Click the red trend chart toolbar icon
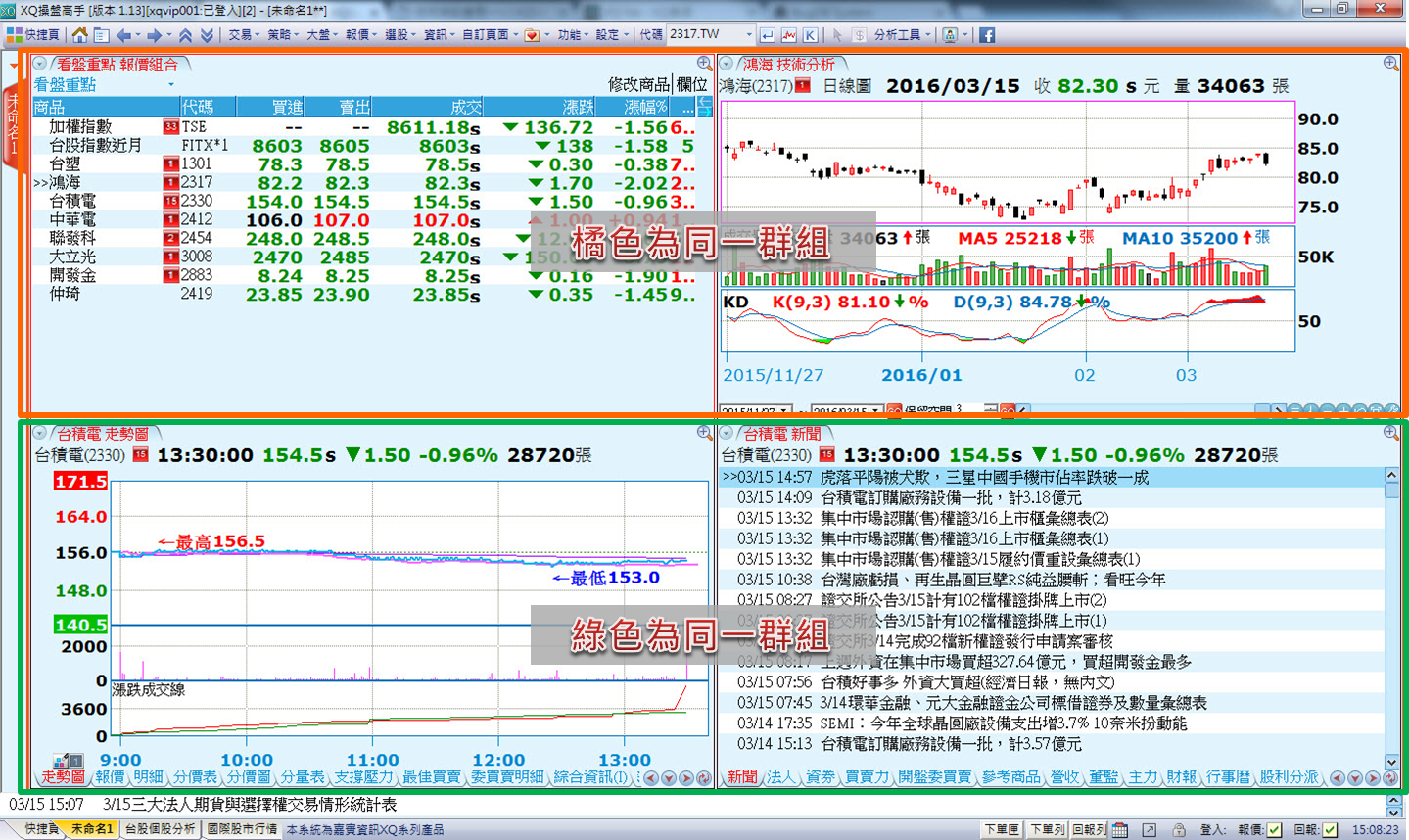 (x=789, y=35)
